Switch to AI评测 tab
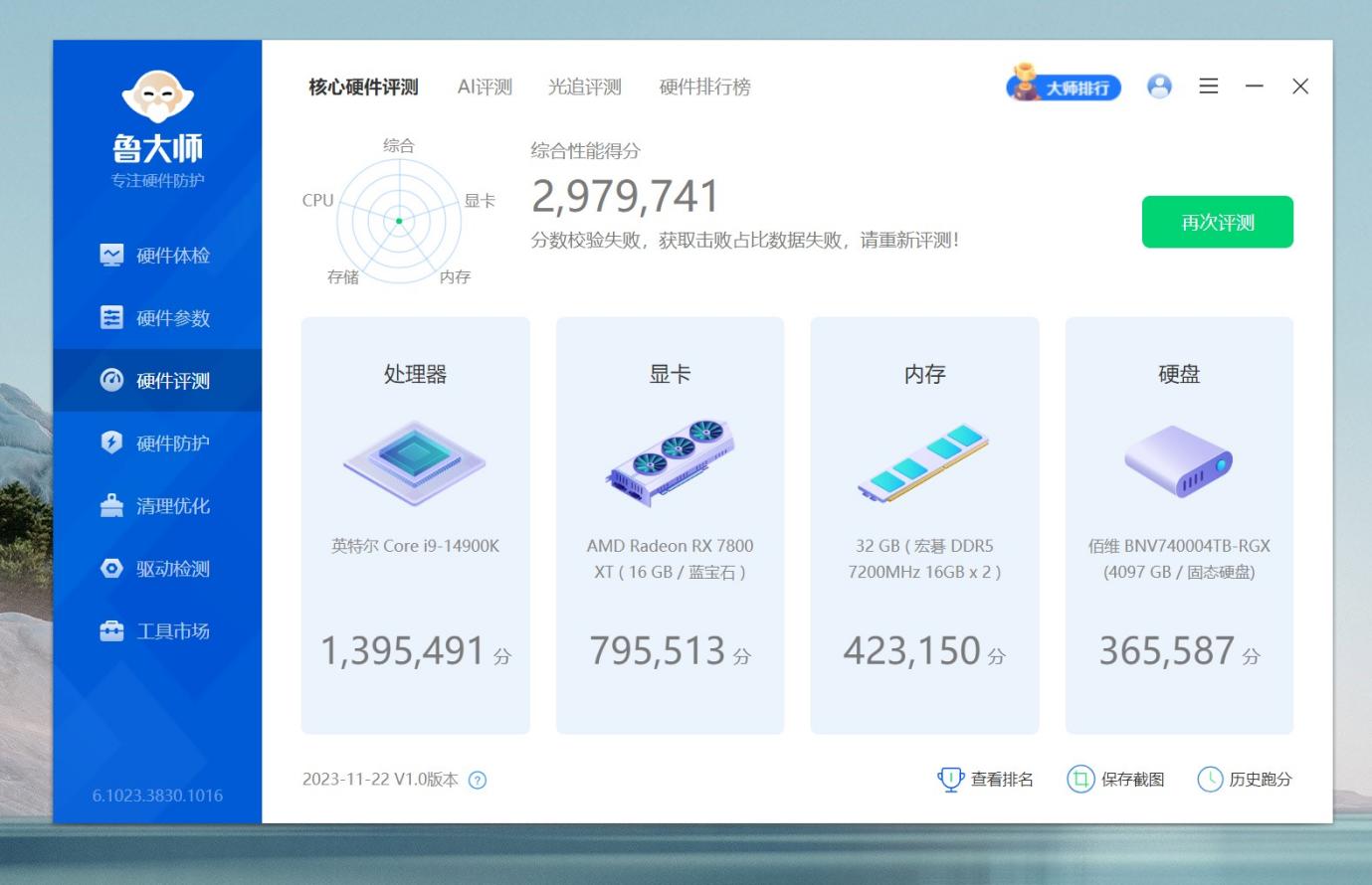 tap(485, 88)
